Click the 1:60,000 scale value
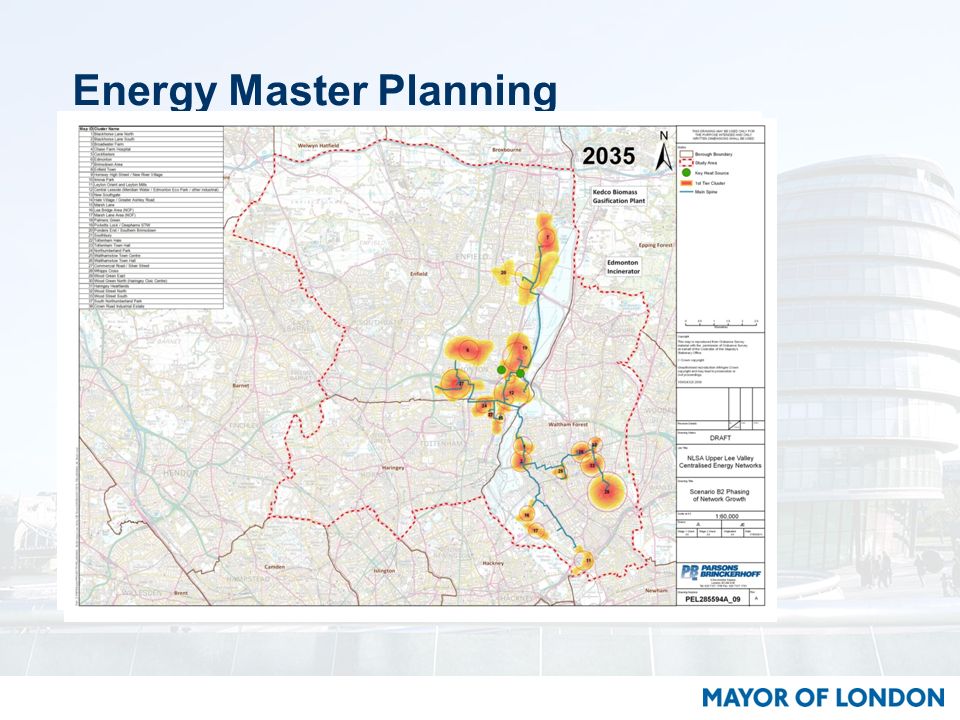960x720 pixels. 729,516
